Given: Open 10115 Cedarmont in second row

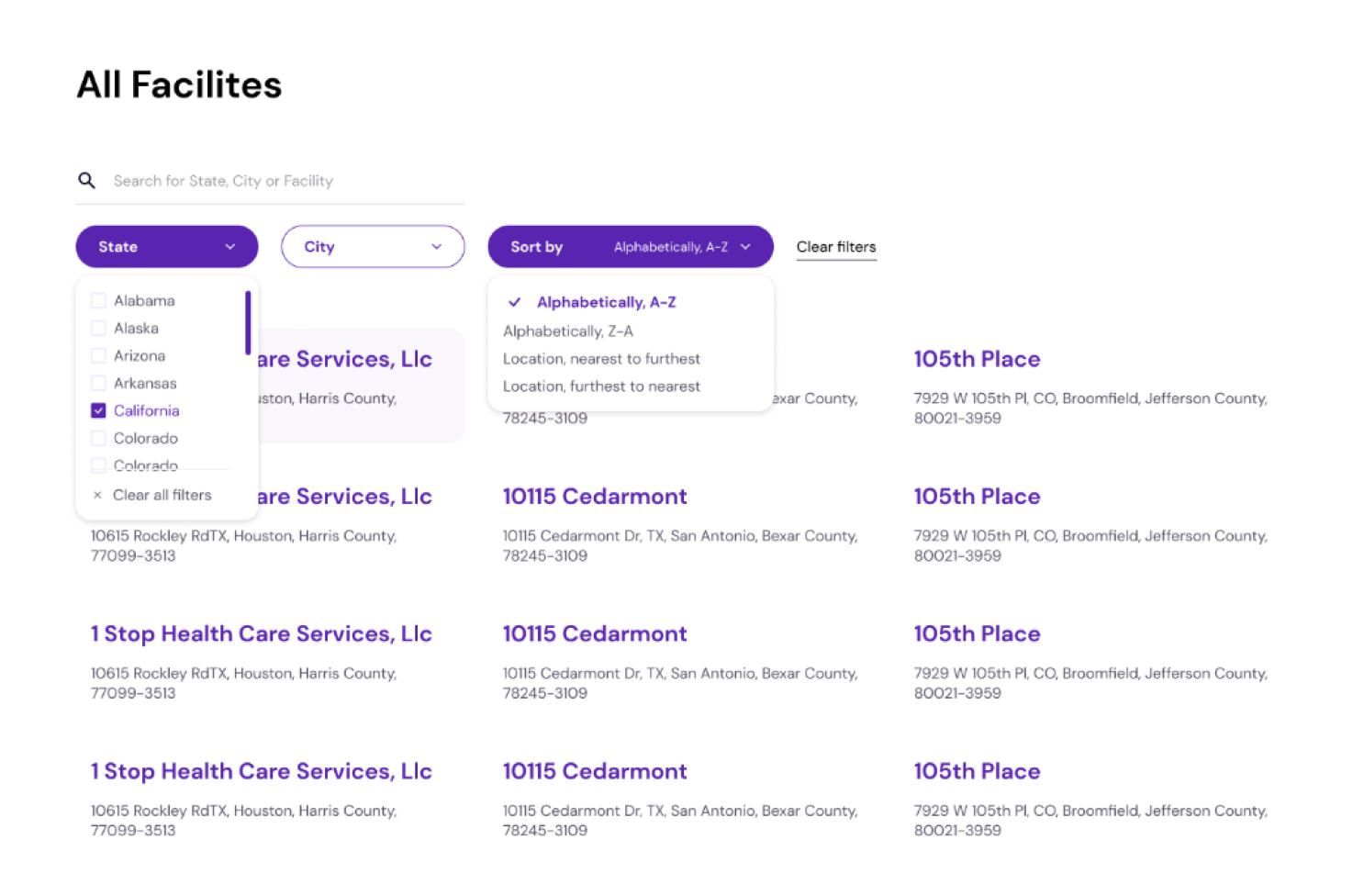Looking at the screenshot, I should 595,497.
